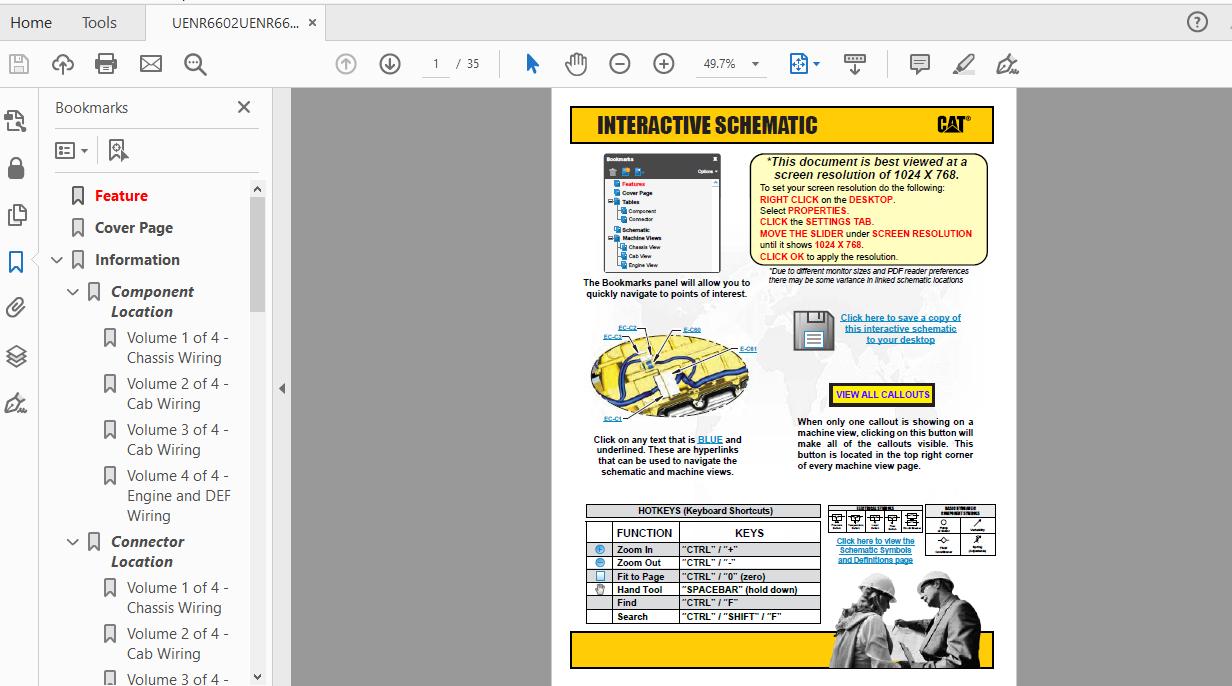Click the VIEW ALL CALLOUTS button
This screenshot has width=1232, height=686.
click(x=882, y=394)
